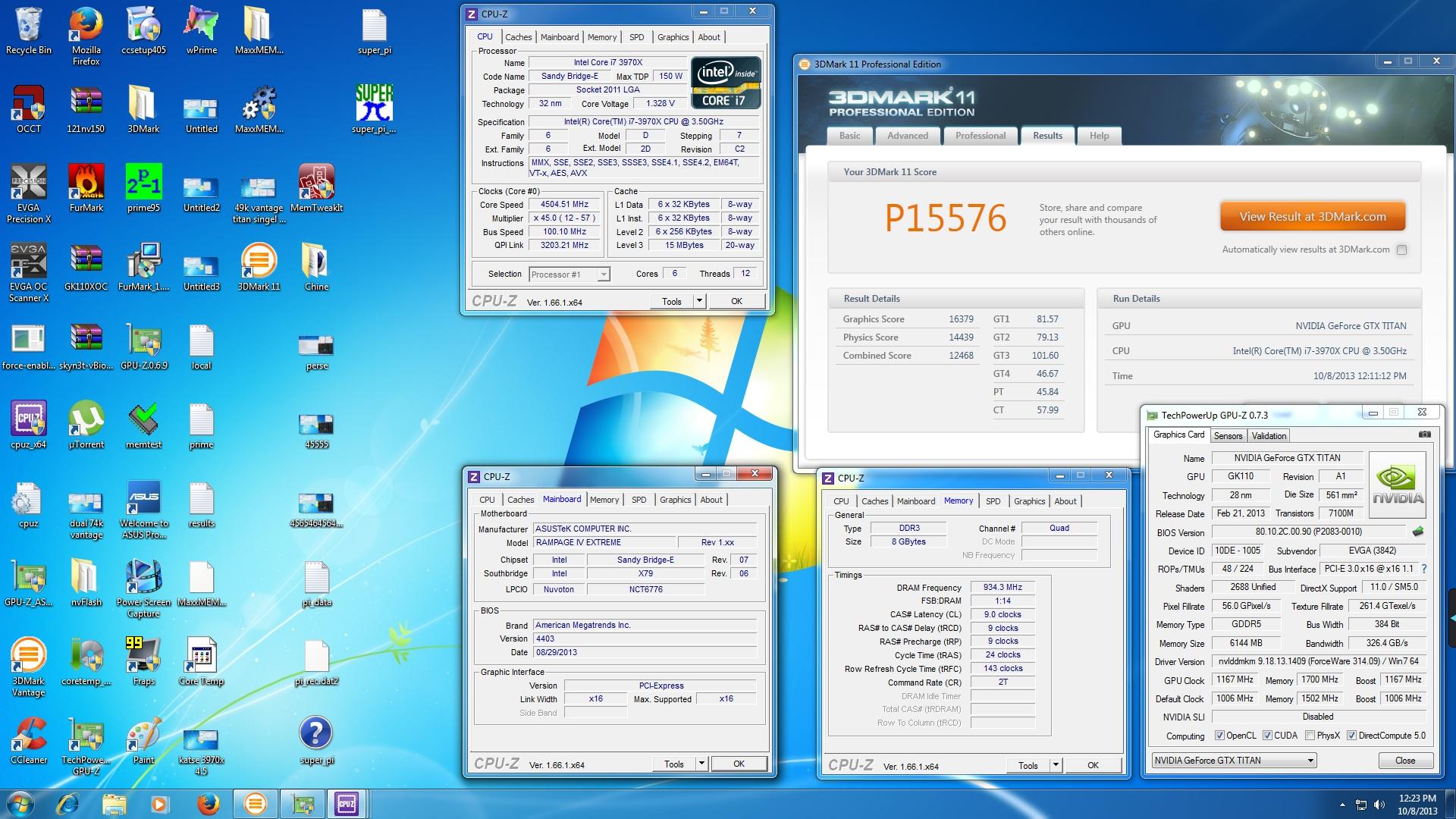The height and width of the screenshot is (819, 1456).
Task: Select the memtest desktop icon
Action: tap(143, 426)
